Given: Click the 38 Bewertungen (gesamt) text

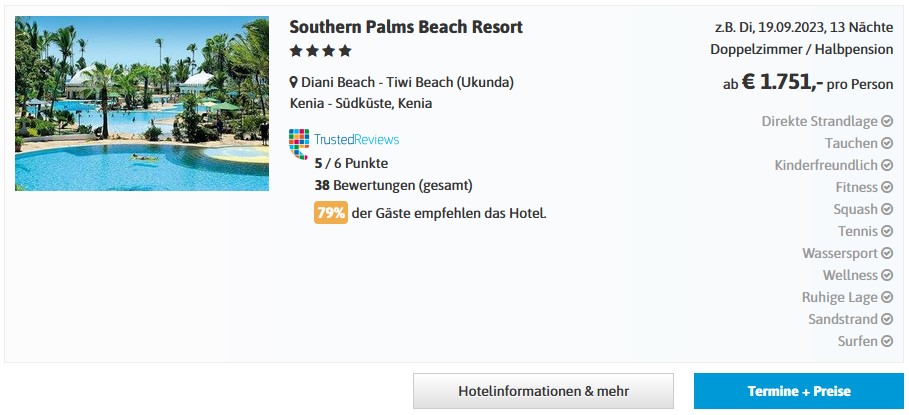Looking at the screenshot, I should click(394, 186).
